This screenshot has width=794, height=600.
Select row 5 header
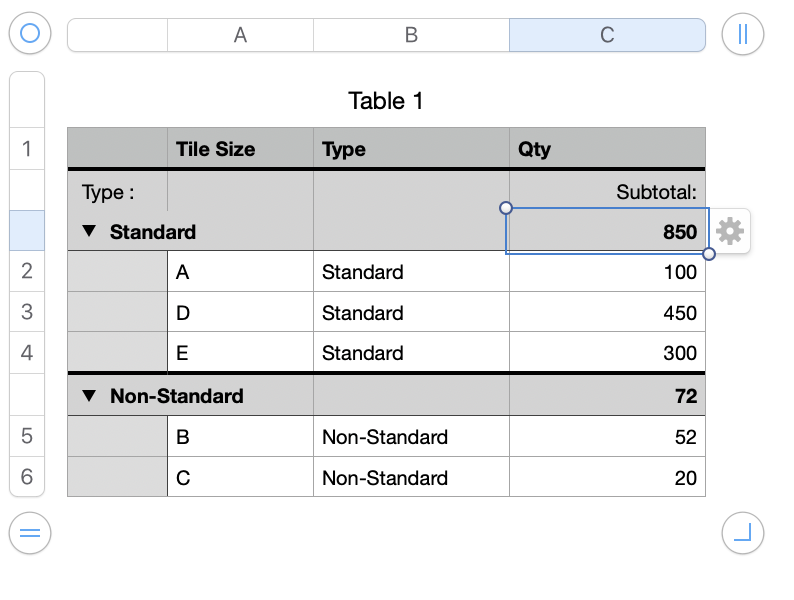coord(27,436)
